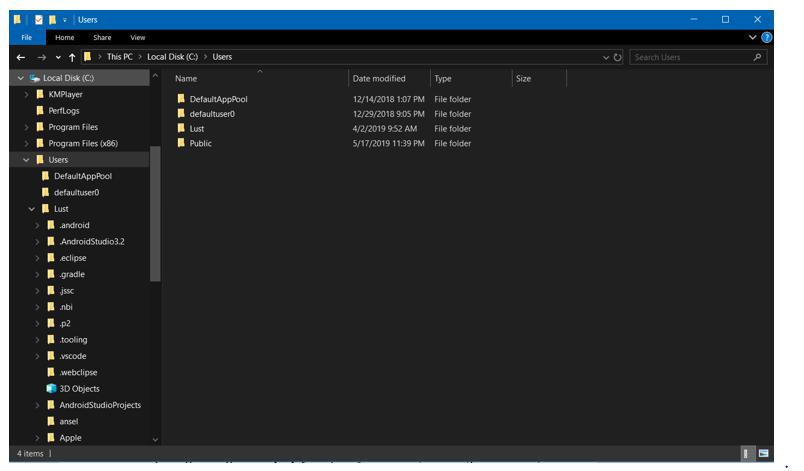Image resolution: width=804 pixels, height=471 pixels.
Task: Click the Back navigation arrow
Action: tap(21, 57)
